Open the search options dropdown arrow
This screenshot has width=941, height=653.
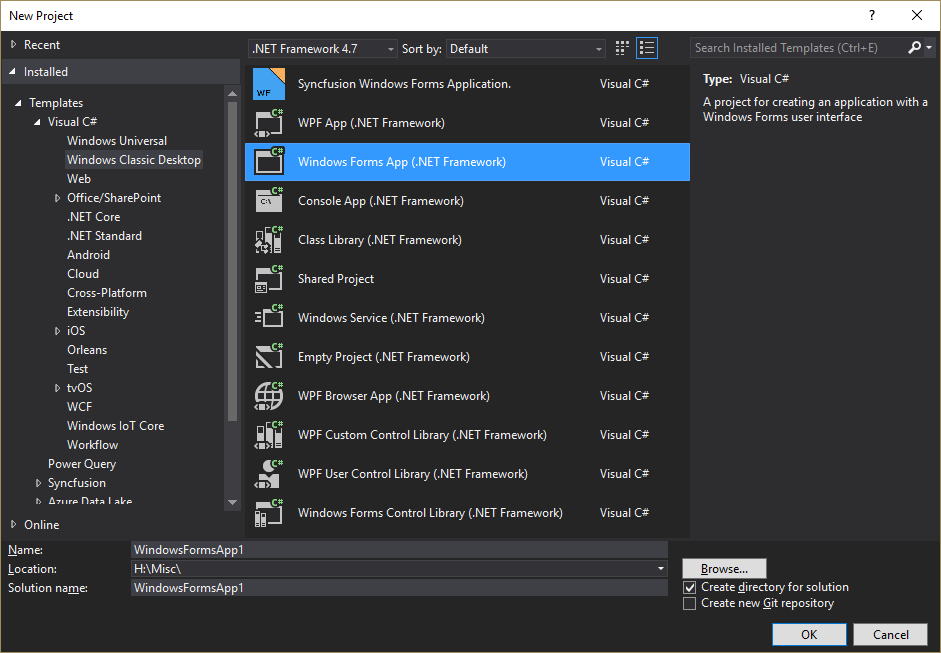coord(929,47)
